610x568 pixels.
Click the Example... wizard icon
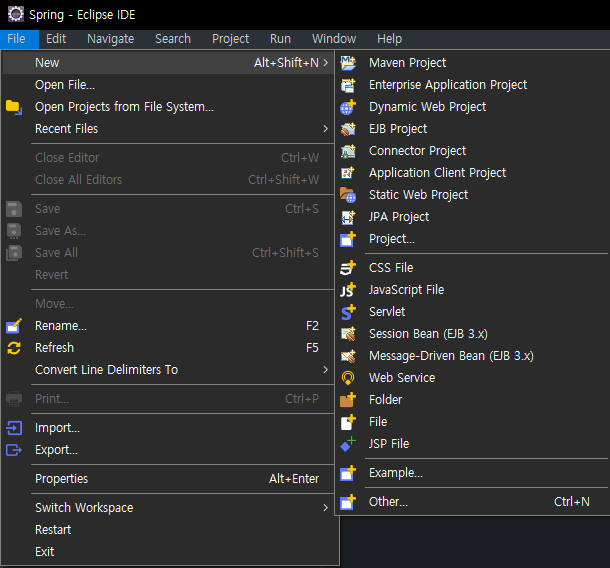[348, 473]
